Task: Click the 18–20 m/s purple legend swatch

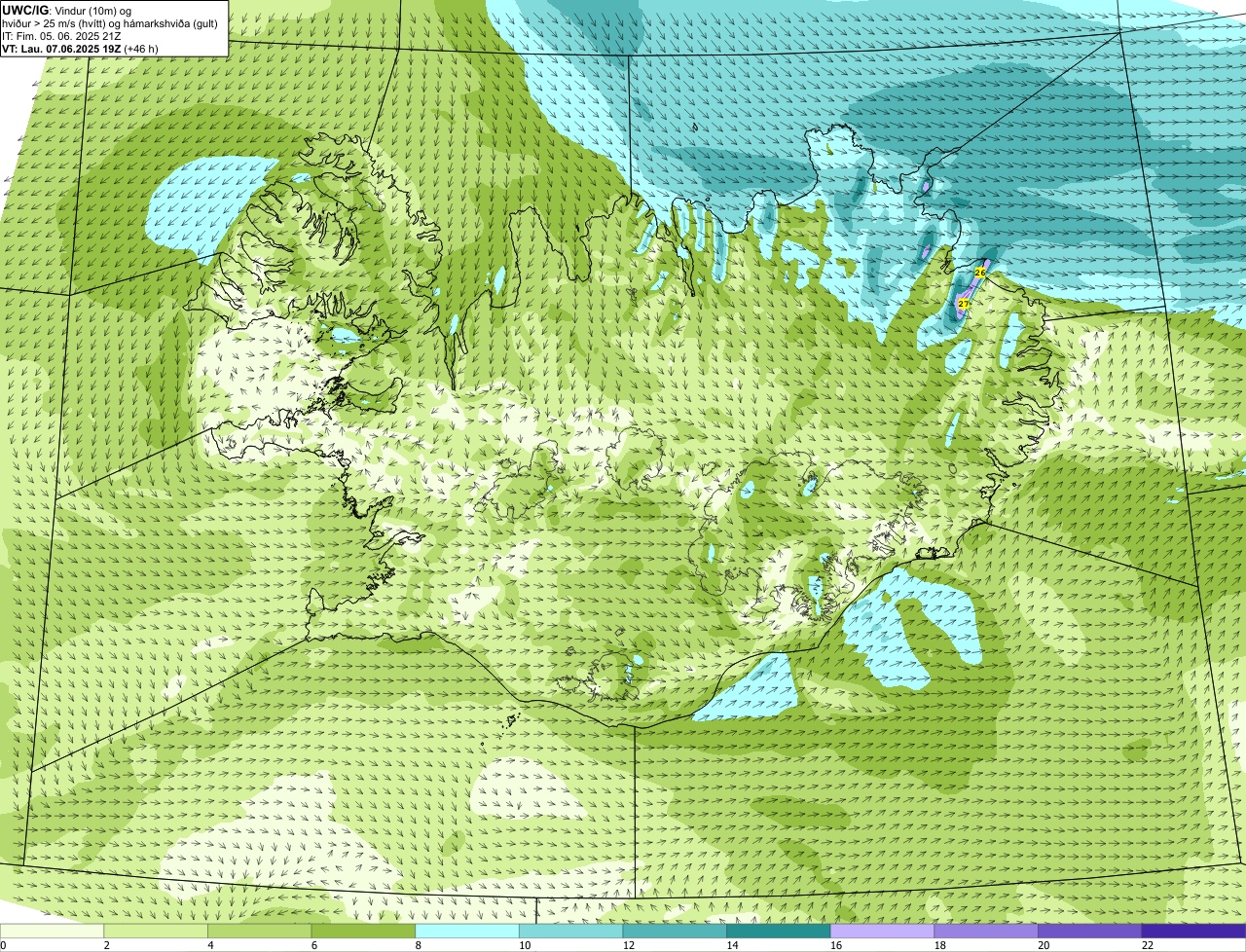Action: [x=986, y=931]
